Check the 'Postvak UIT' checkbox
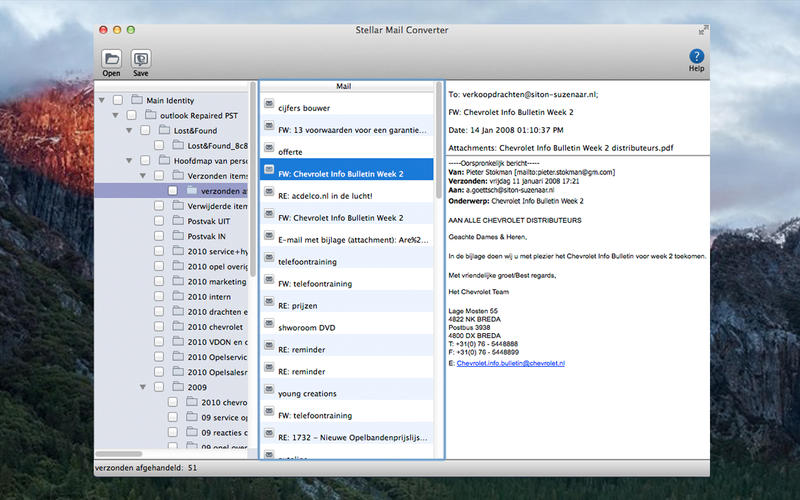 click(x=159, y=221)
